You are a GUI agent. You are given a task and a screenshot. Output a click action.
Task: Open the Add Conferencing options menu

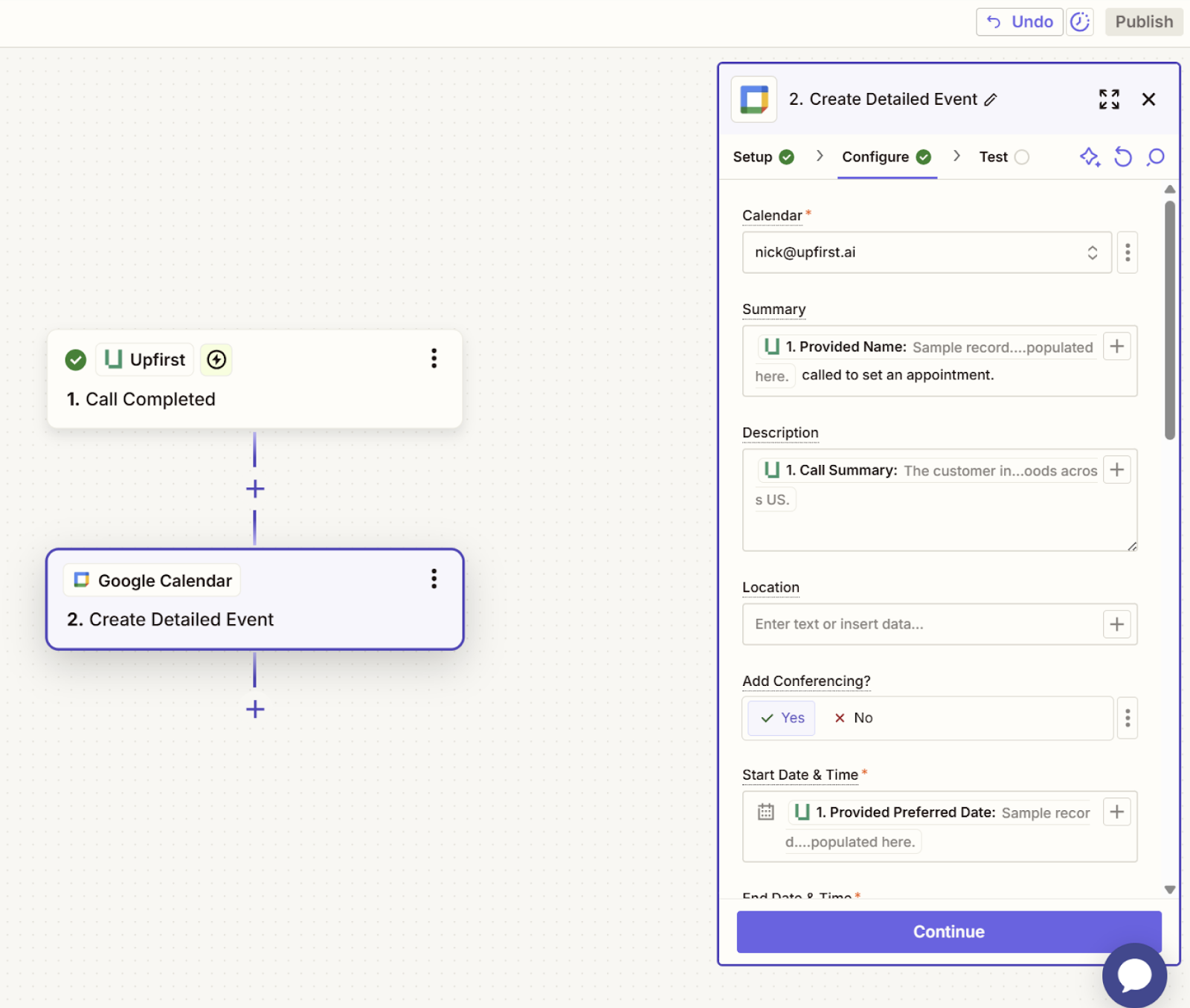(1128, 718)
